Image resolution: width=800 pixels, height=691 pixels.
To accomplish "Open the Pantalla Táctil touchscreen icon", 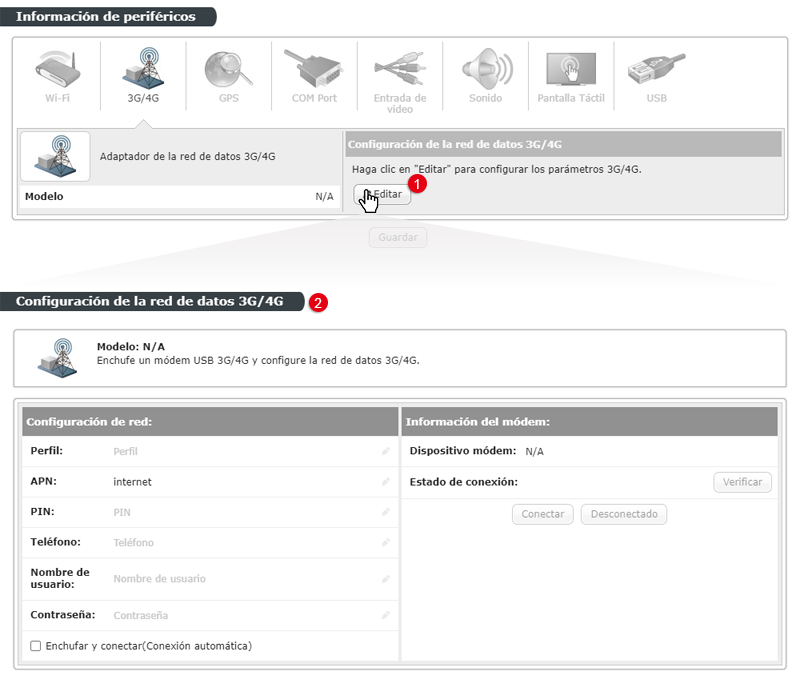I will click(571, 69).
